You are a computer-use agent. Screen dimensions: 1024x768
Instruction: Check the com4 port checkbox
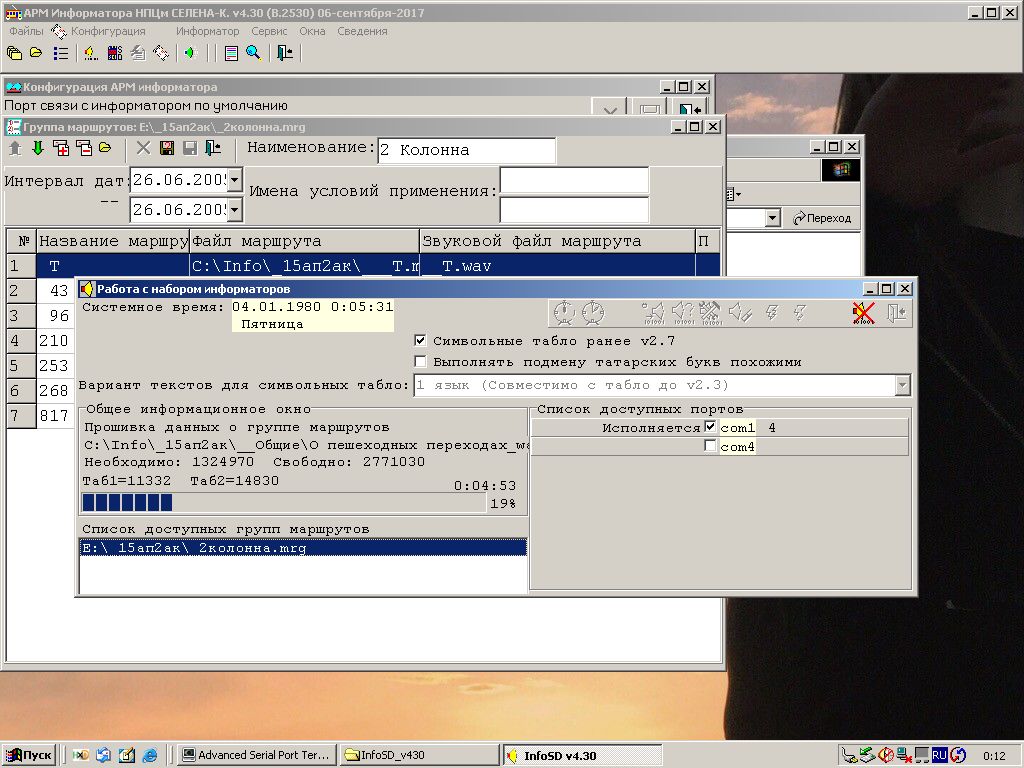(x=711, y=445)
